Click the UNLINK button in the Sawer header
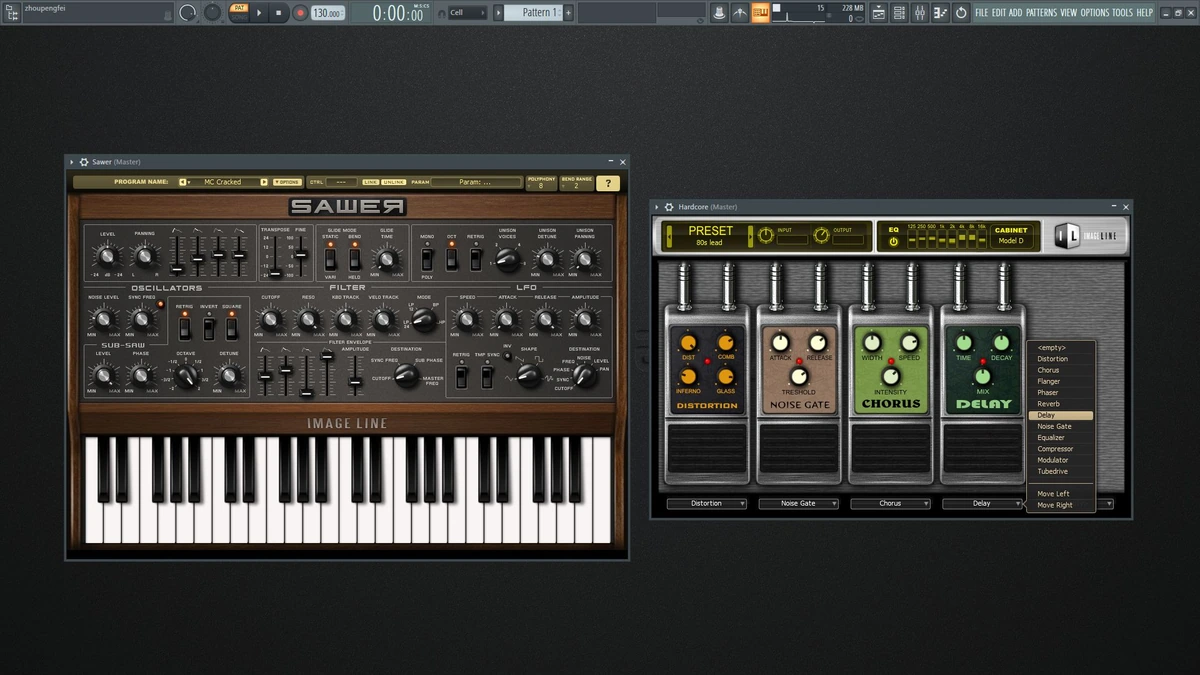This screenshot has height=675, width=1200. [x=393, y=182]
